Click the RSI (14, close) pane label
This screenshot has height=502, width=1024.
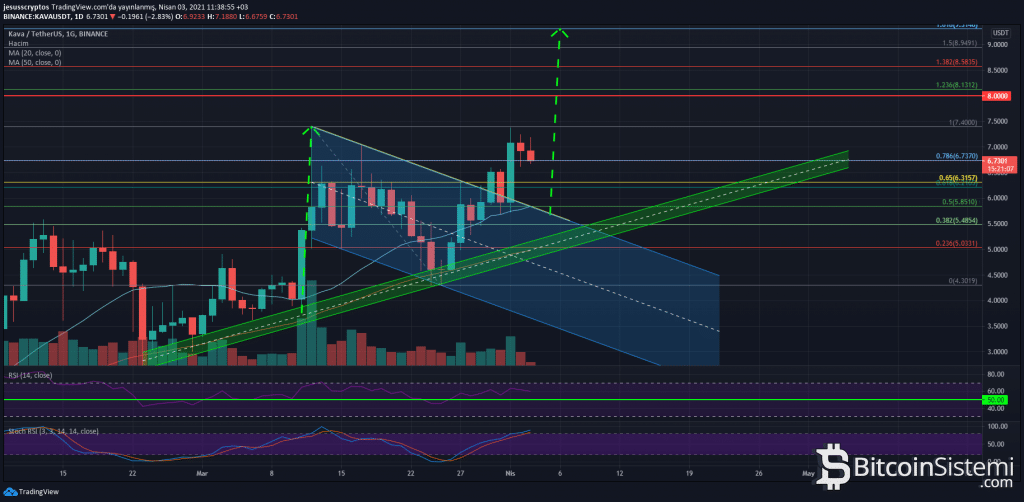[x=29, y=375]
